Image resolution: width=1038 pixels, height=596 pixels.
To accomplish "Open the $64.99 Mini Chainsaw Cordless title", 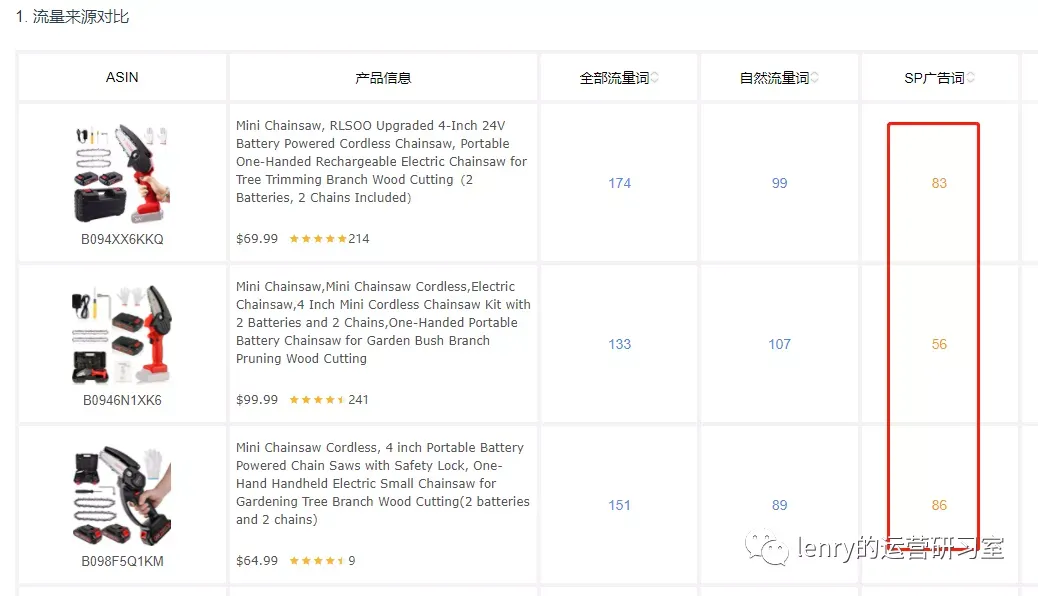I will coord(383,483).
